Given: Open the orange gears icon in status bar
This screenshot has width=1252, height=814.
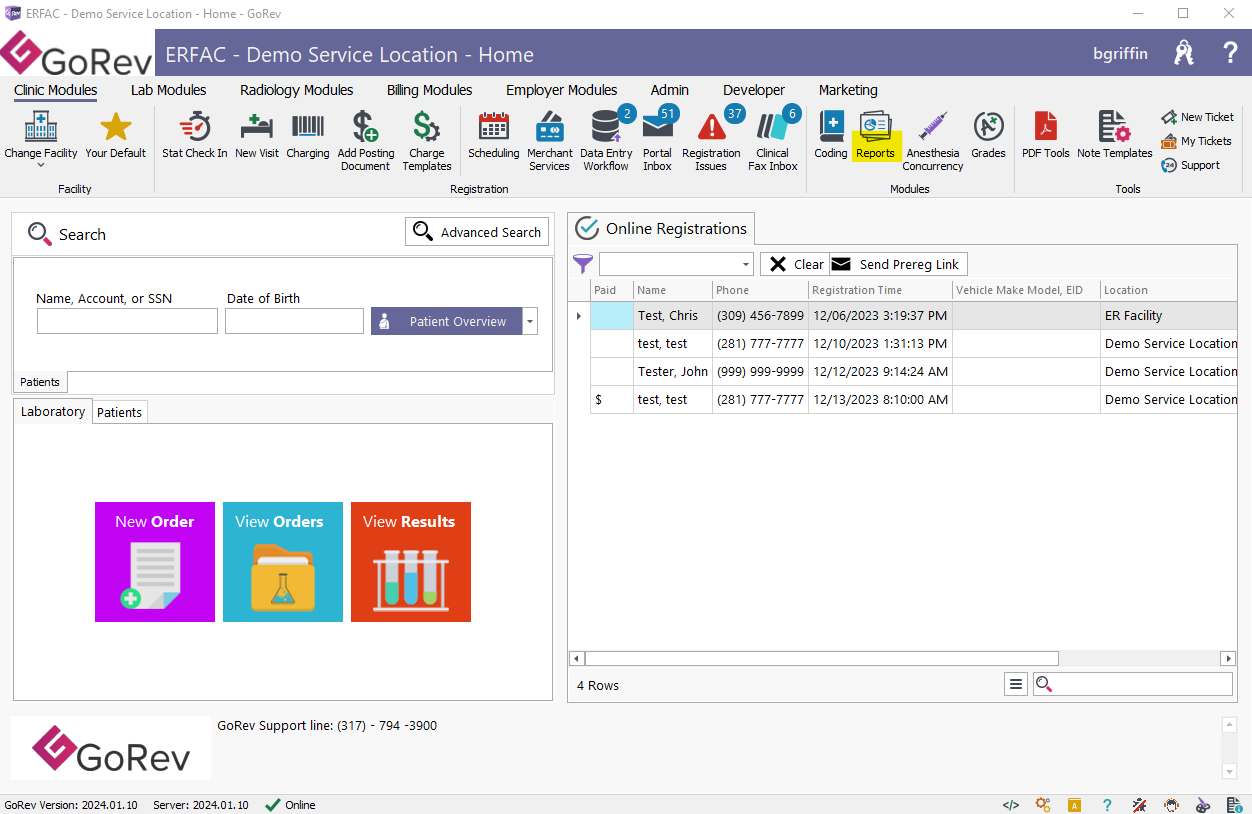Looking at the screenshot, I should [1043, 805].
